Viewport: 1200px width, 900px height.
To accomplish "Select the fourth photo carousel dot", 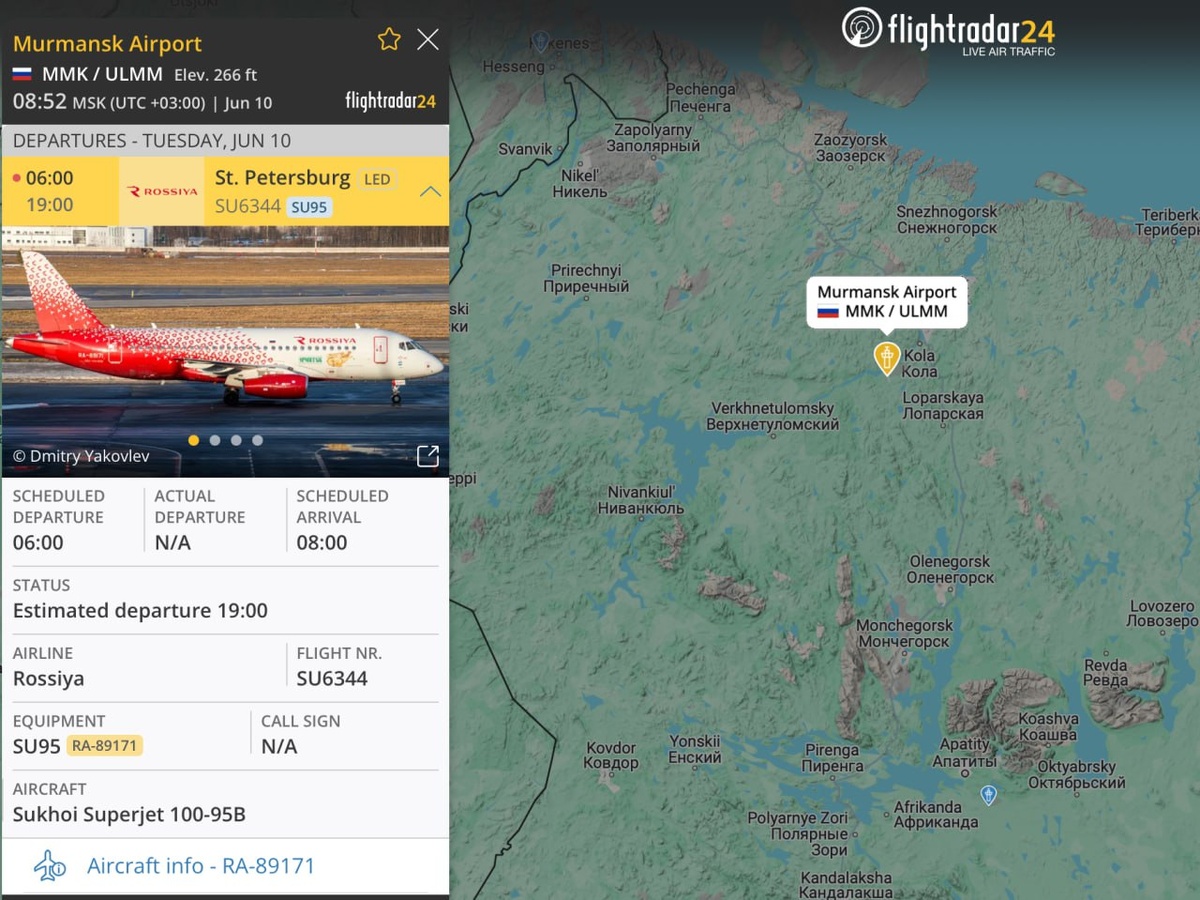I will coord(258,440).
